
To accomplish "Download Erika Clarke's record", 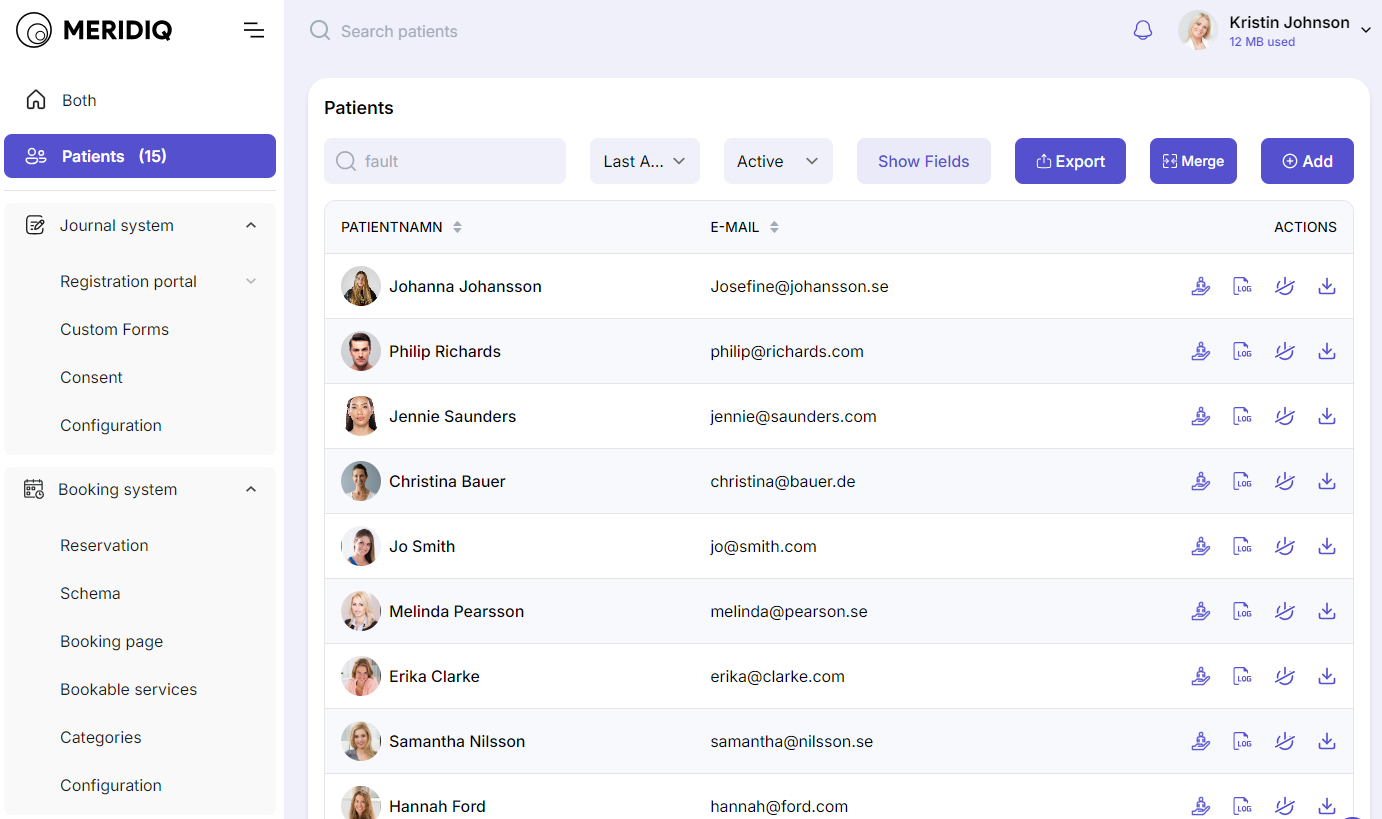I will point(1327,676).
